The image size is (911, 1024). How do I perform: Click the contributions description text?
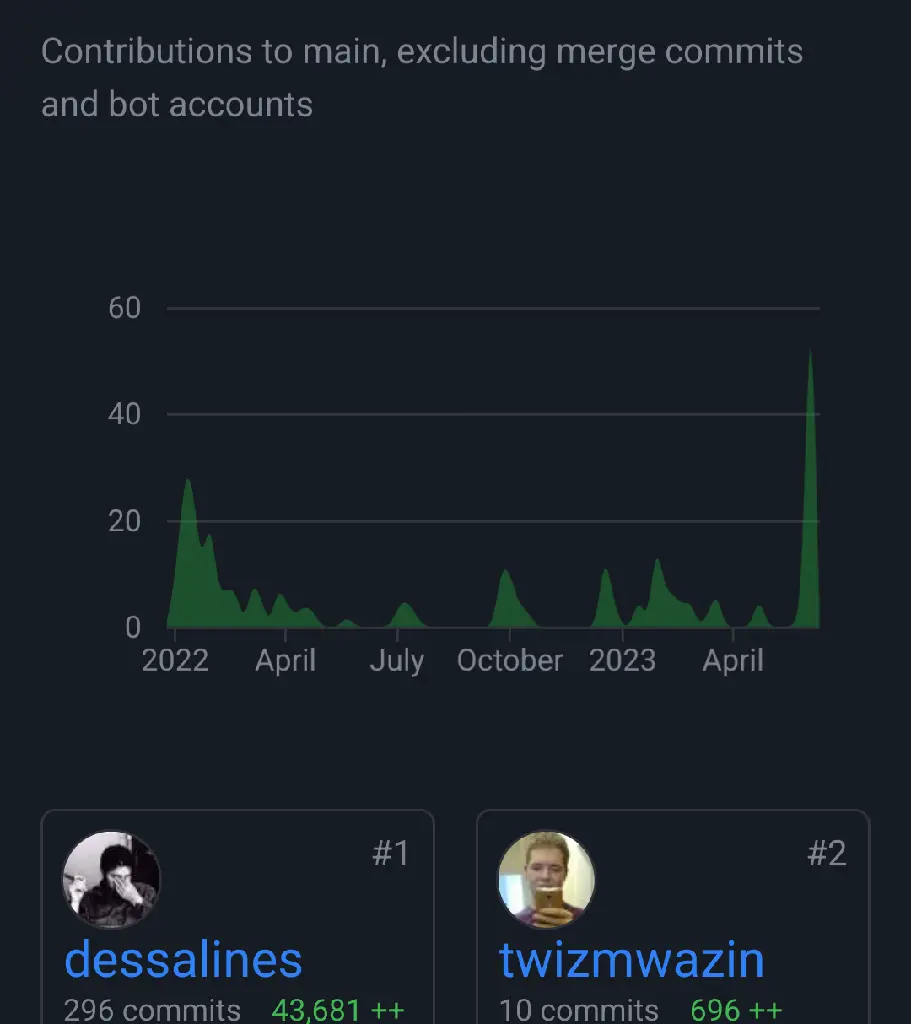pos(422,78)
